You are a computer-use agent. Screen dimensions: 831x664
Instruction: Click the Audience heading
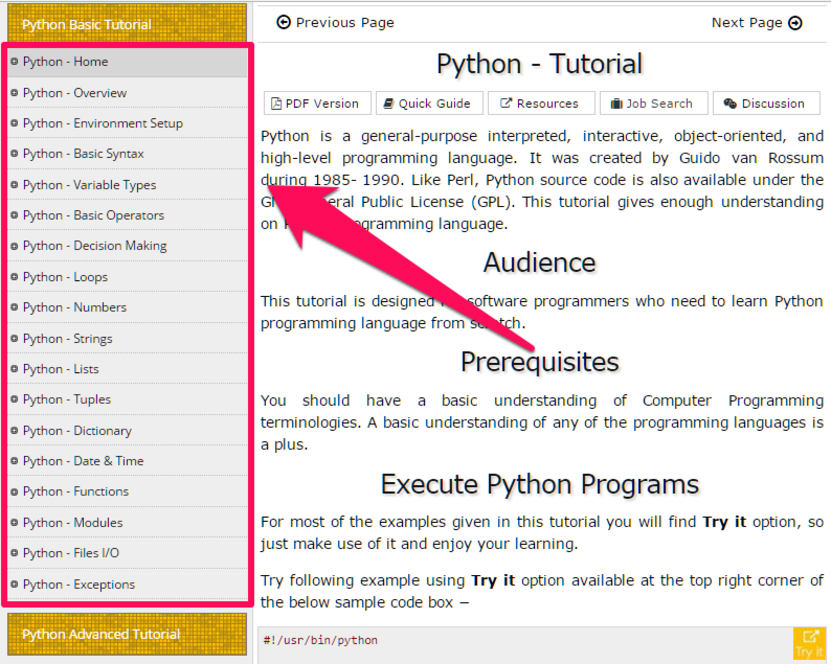pyautogui.click(x=540, y=263)
